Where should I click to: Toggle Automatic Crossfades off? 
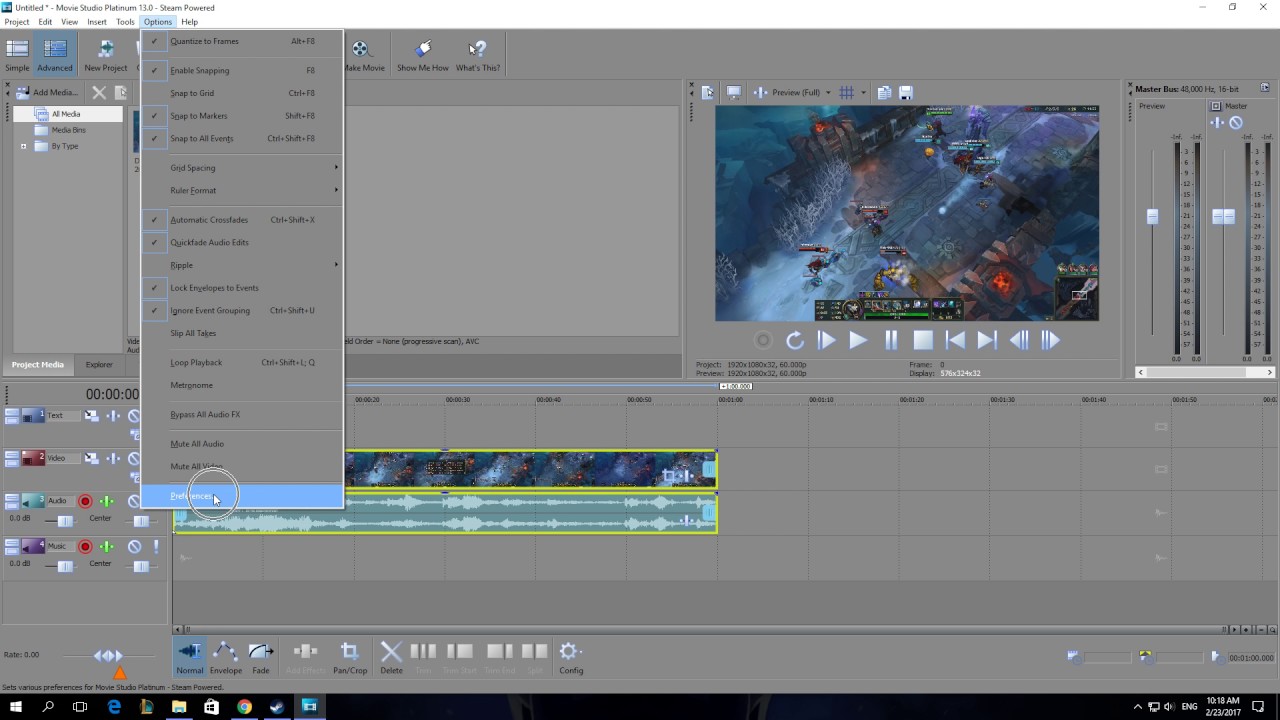242,220
